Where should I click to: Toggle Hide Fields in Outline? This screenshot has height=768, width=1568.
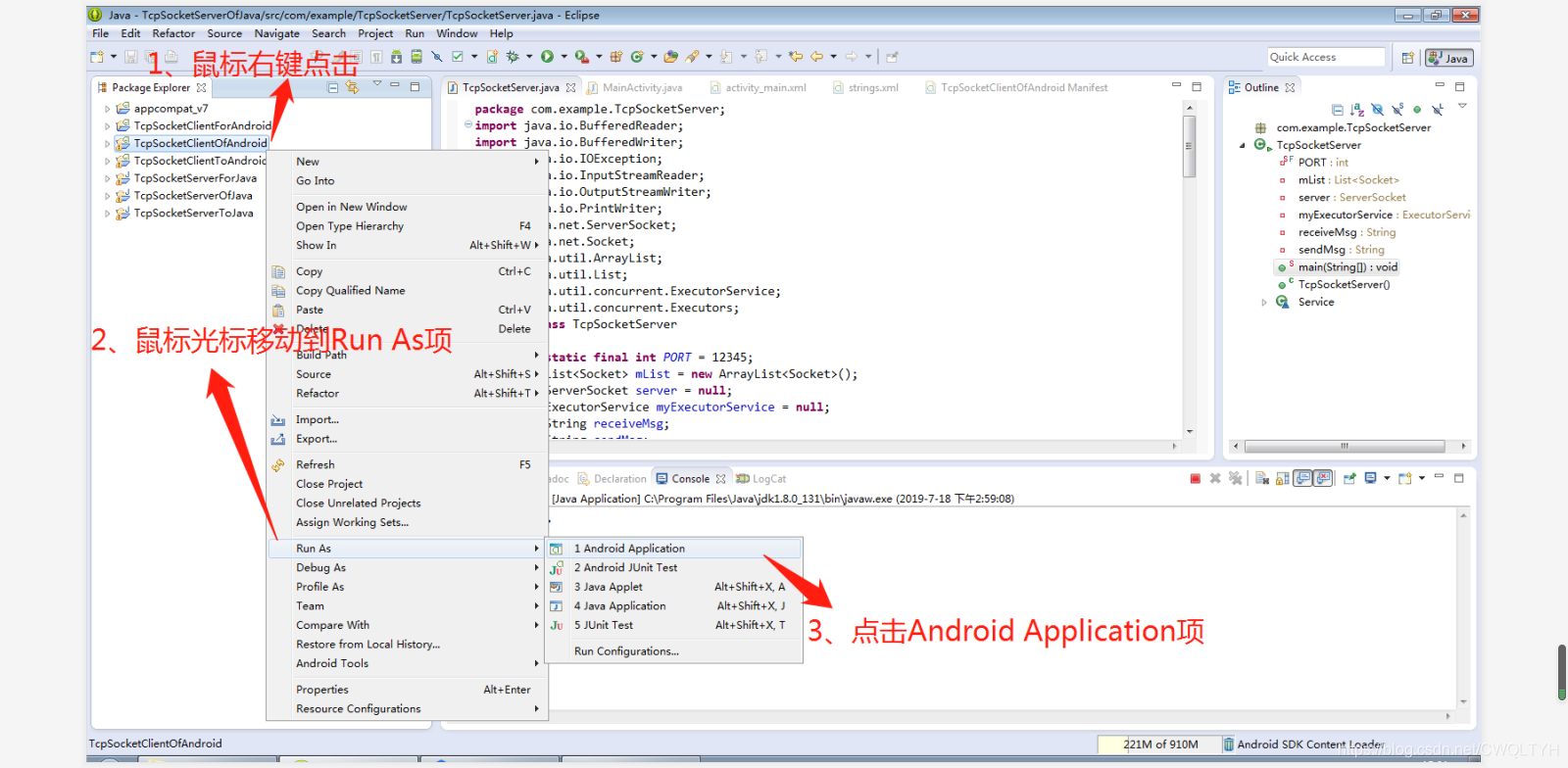pyautogui.click(x=1377, y=110)
